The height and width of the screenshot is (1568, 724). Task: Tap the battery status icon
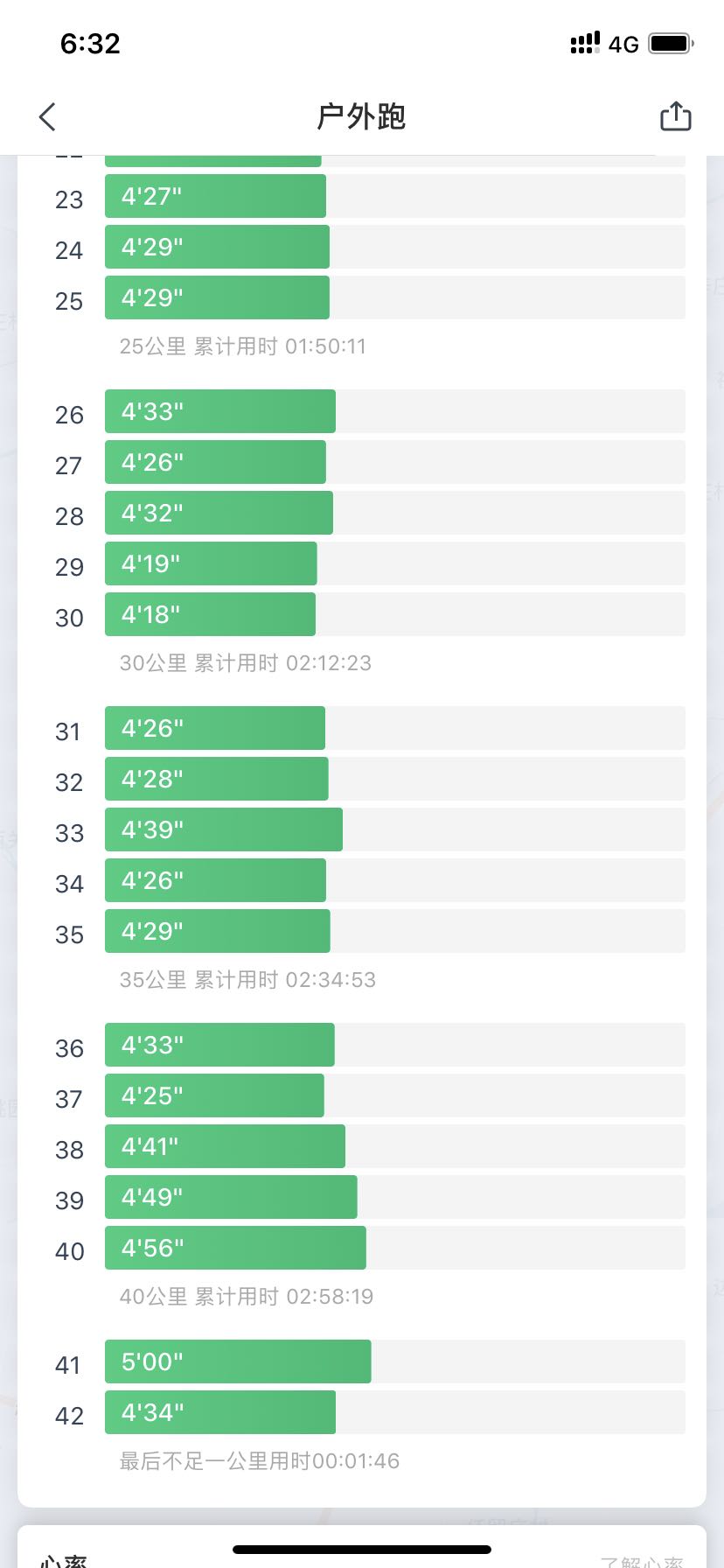coord(671,43)
